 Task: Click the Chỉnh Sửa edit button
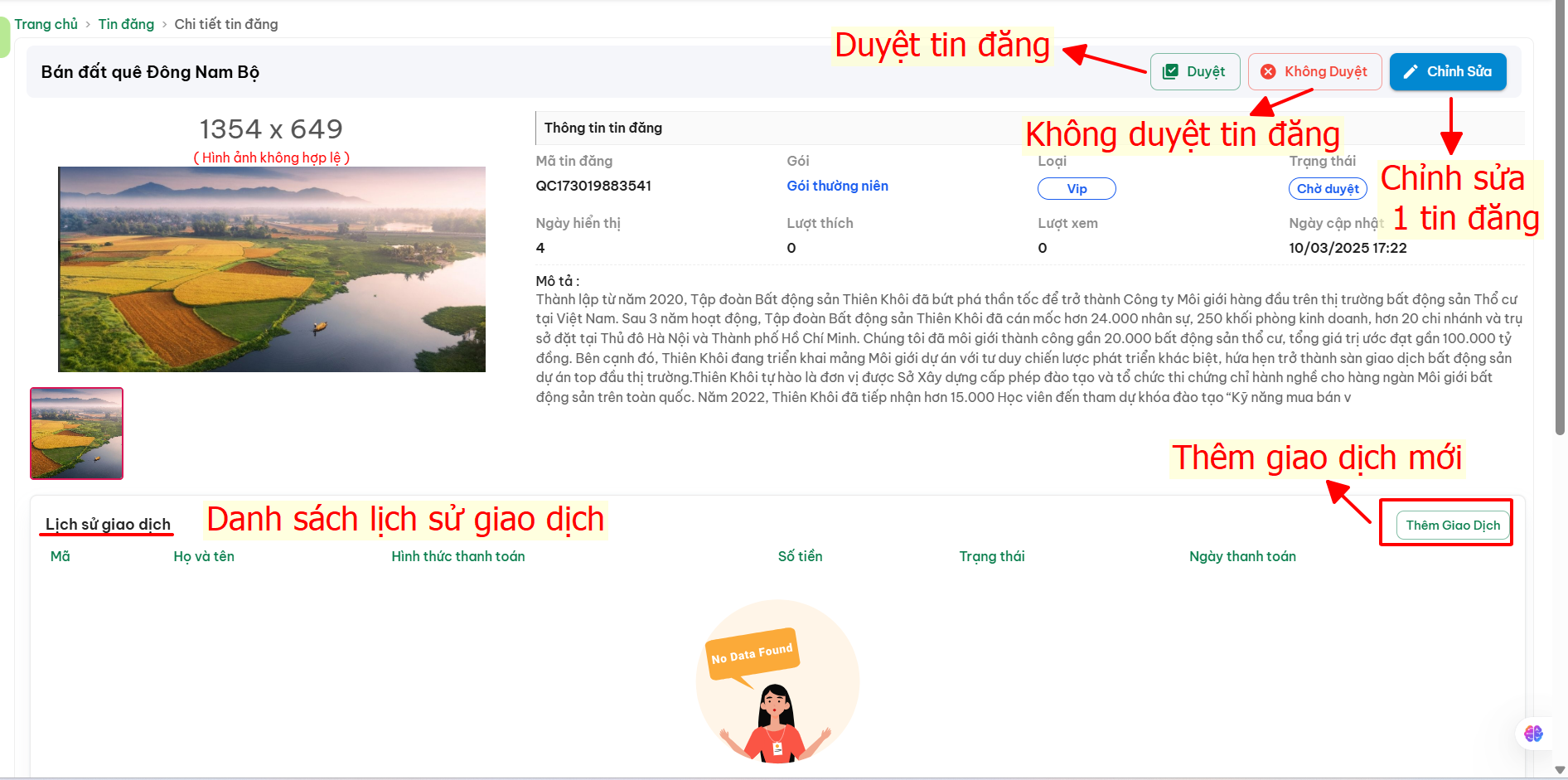click(x=1448, y=72)
